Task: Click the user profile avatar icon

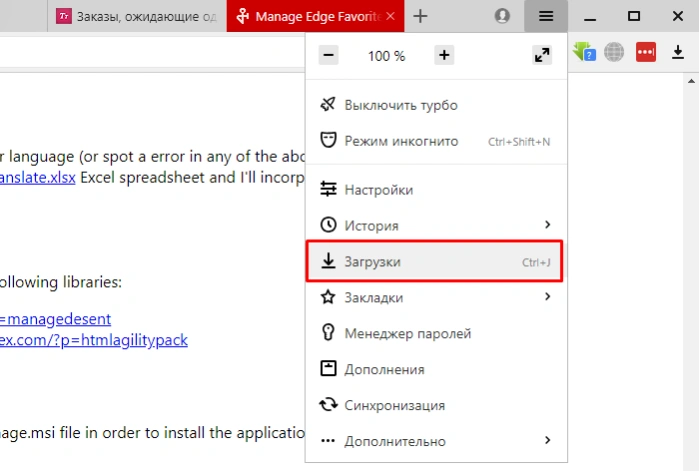Action: [x=502, y=16]
